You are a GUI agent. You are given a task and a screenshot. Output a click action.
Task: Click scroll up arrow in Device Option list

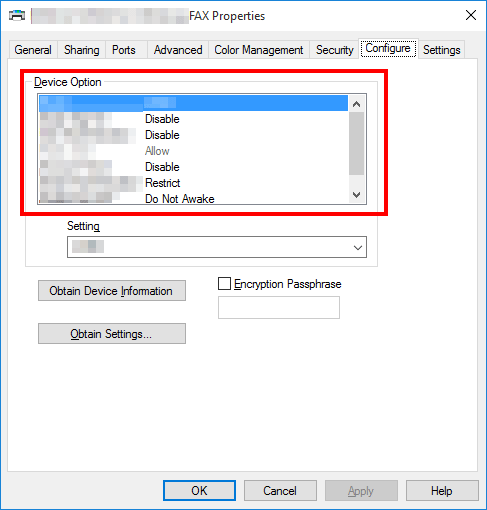pos(356,104)
